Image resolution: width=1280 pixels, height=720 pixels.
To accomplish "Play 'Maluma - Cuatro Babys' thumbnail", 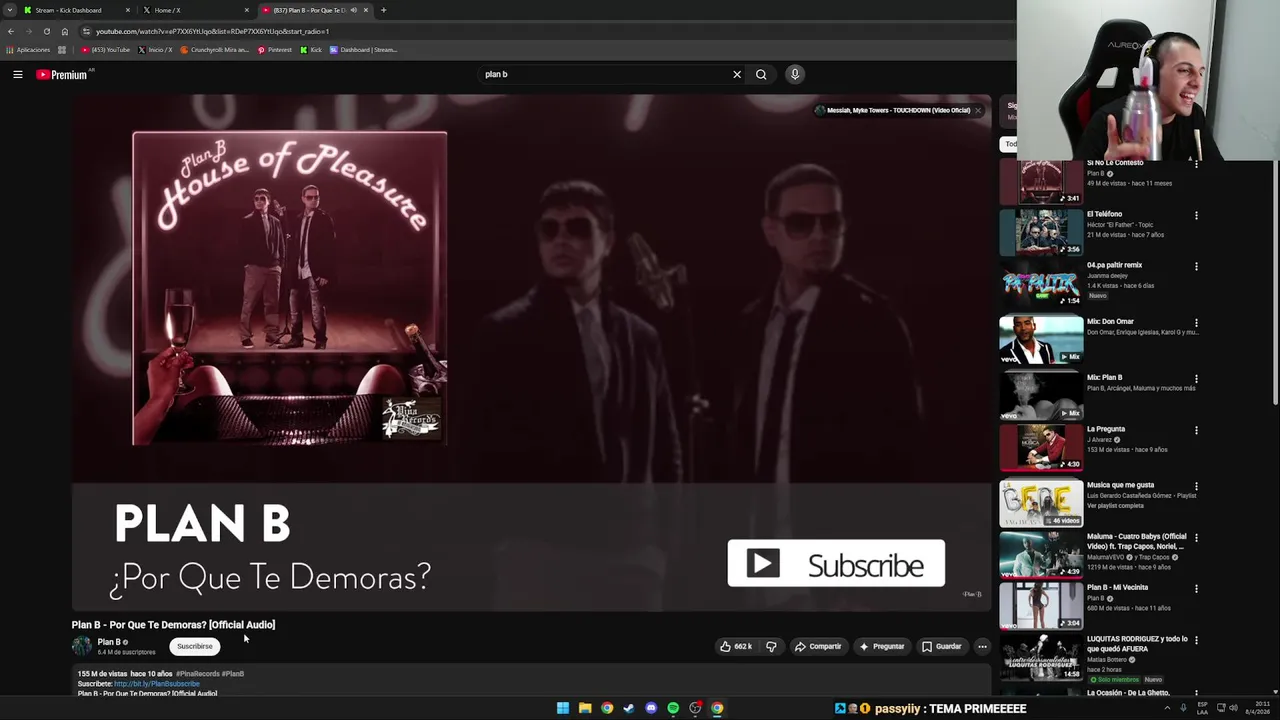I will [1041, 554].
